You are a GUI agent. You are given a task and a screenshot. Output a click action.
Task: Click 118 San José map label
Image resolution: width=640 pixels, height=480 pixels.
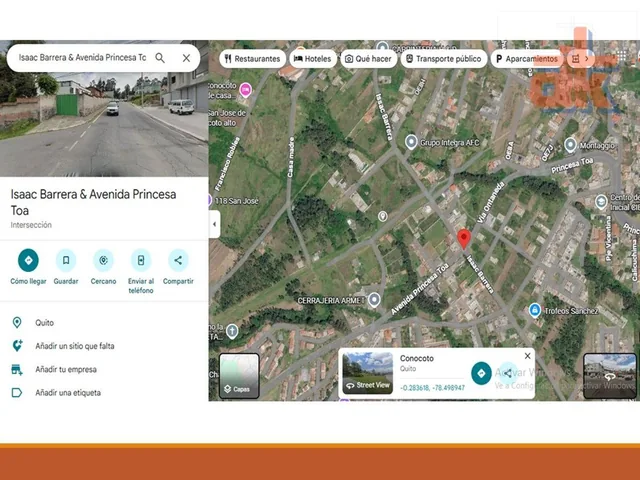click(236, 201)
